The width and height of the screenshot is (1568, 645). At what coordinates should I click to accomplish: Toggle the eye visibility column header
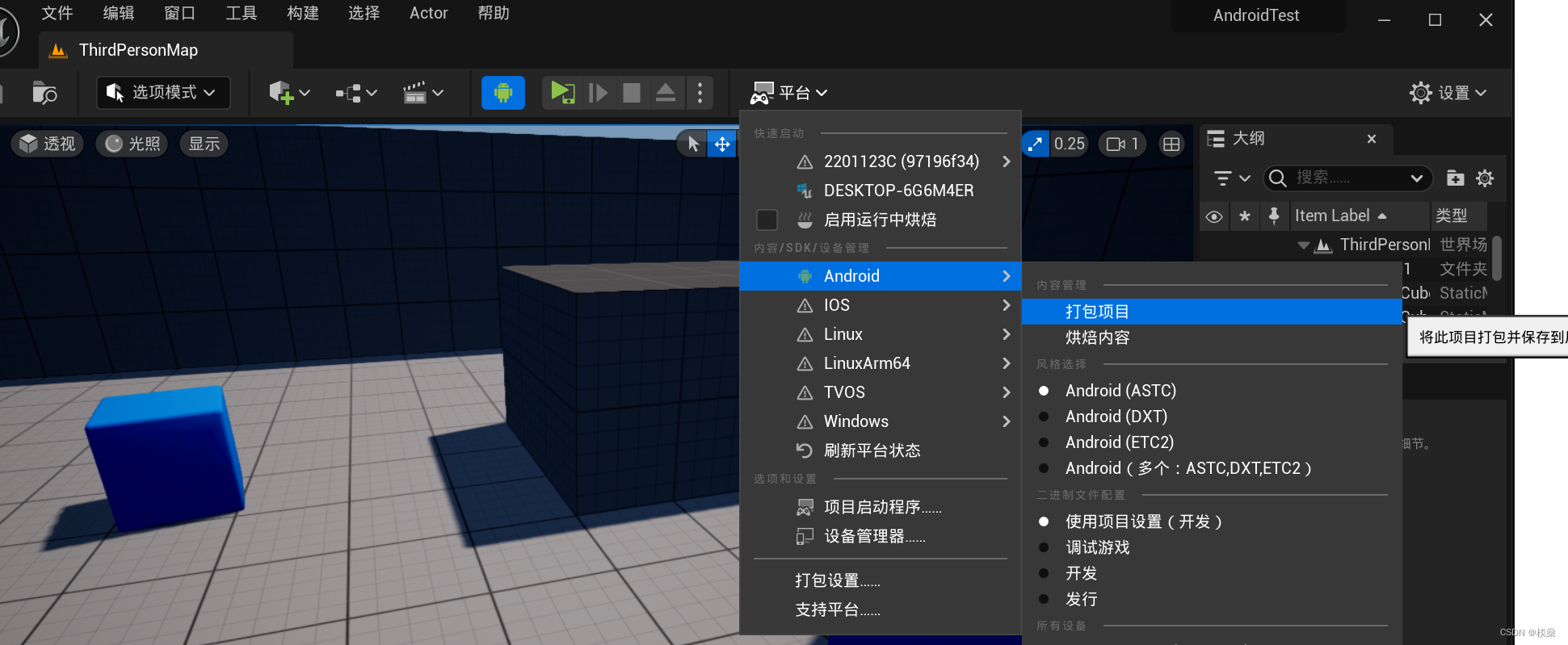point(1214,216)
